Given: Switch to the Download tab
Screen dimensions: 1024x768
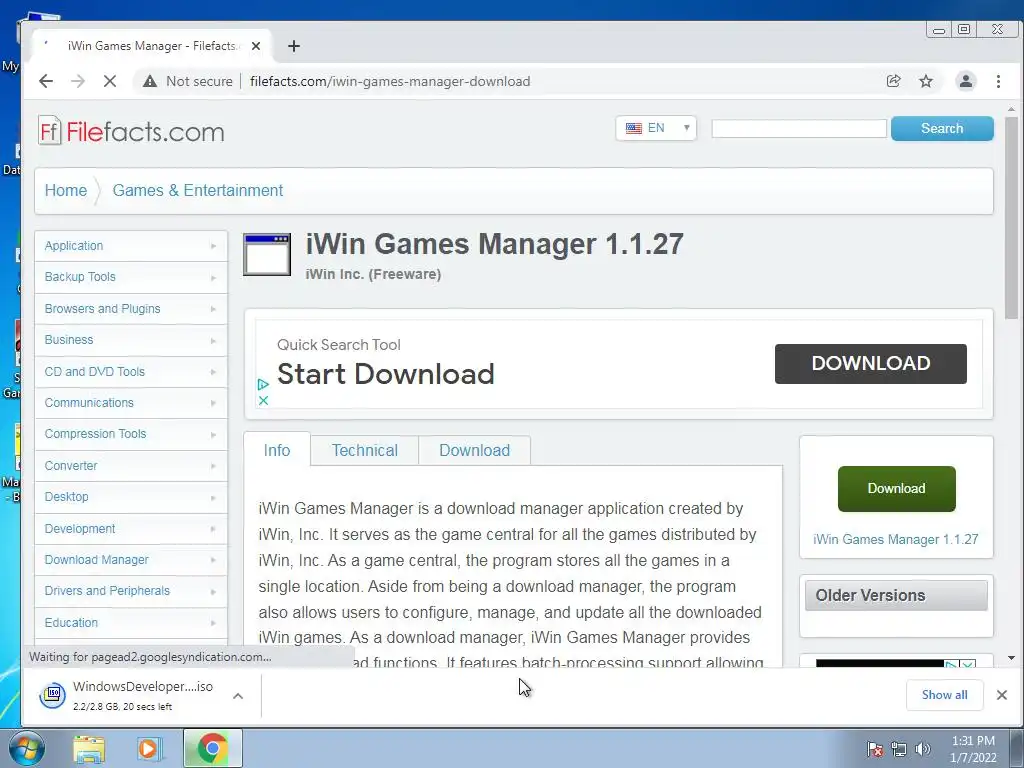Looking at the screenshot, I should [x=474, y=450].
